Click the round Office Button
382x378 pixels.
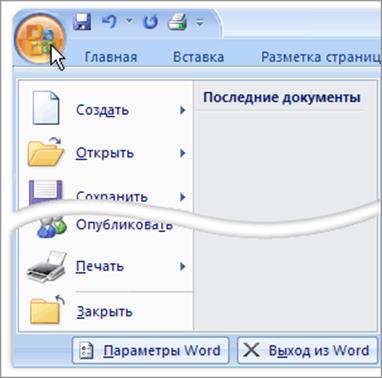point(39,38)
